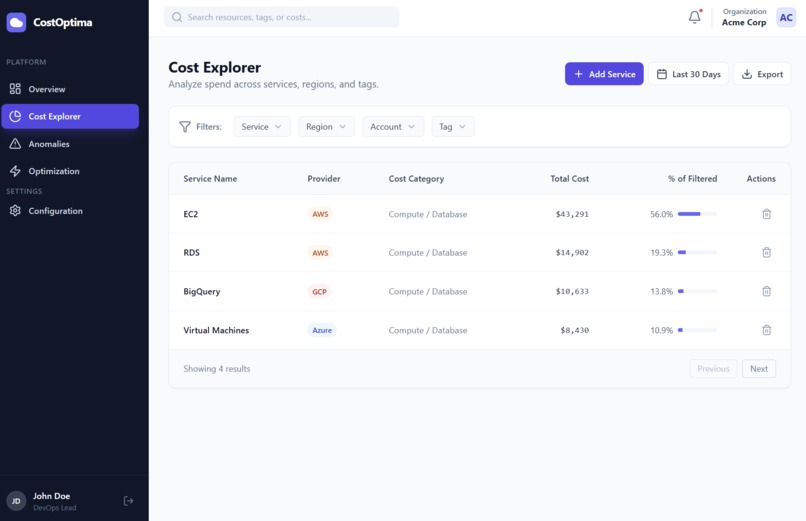Open Configuration settings from sidebar
Viewport: 806px width, 521px height.
tap(70, 211)
